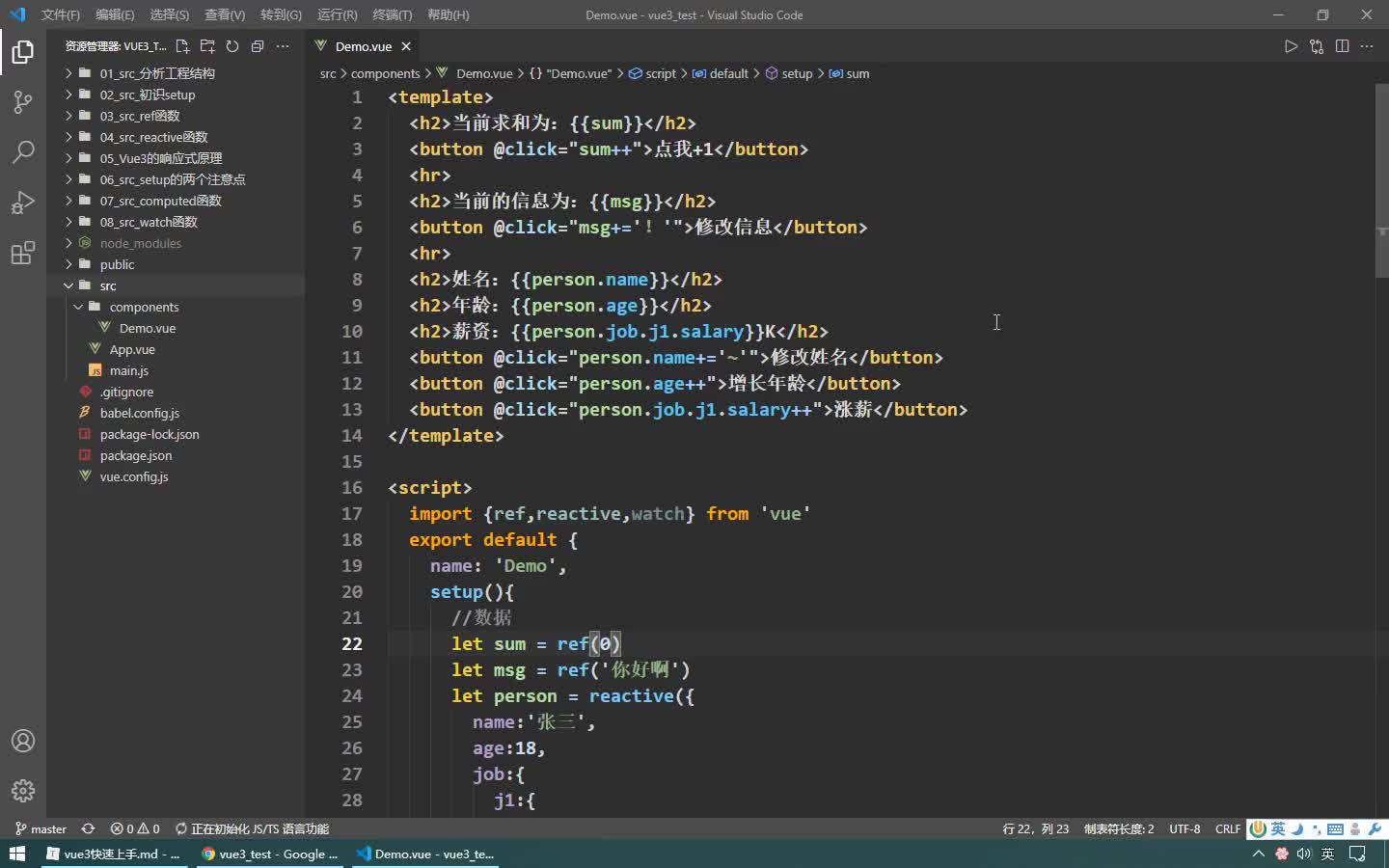Split the editor to the right
Image resolution: width=1389 pixels, height=868 pixels.
click(1342, 46)
